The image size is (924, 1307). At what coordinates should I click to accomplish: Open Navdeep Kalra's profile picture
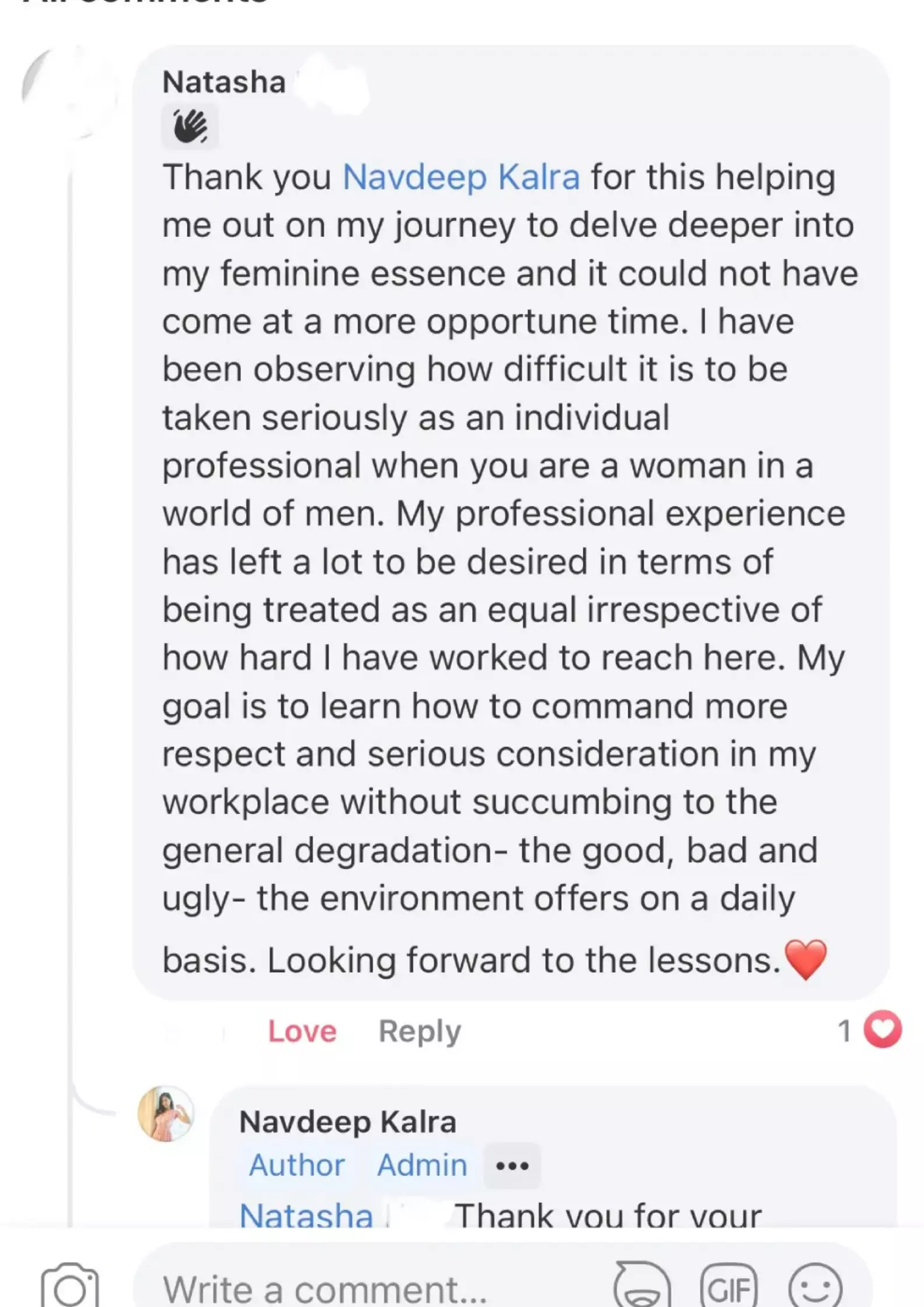(x=165, y=1113)
